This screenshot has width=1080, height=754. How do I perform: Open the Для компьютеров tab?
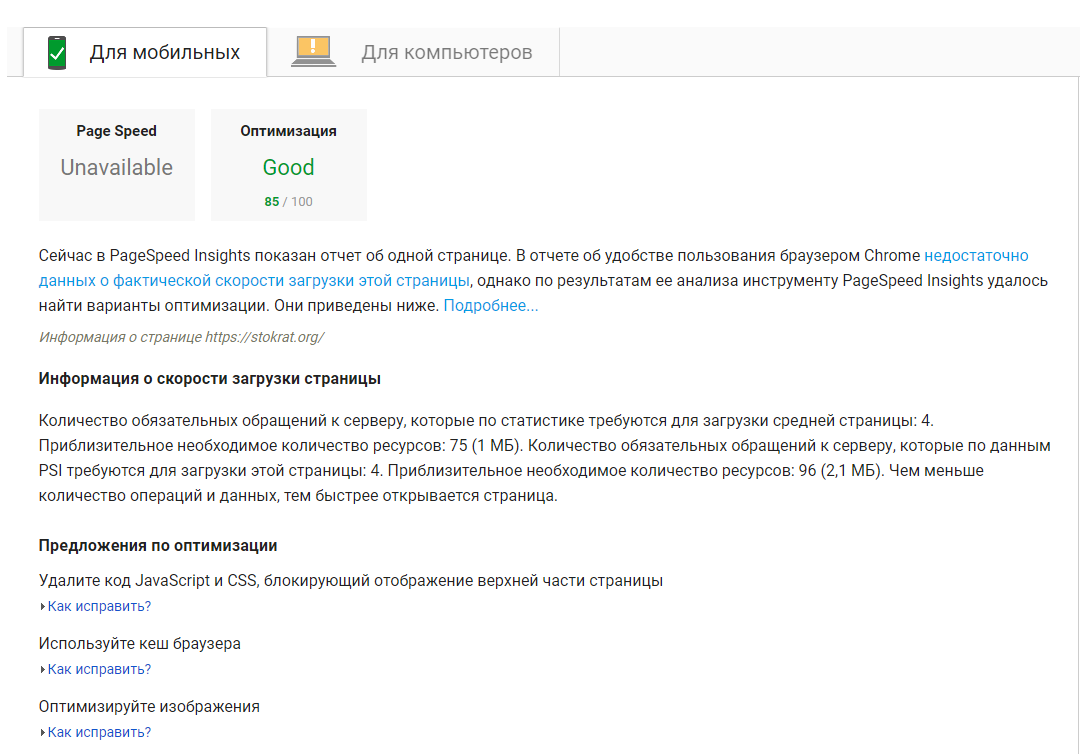(x=446, y=52)
